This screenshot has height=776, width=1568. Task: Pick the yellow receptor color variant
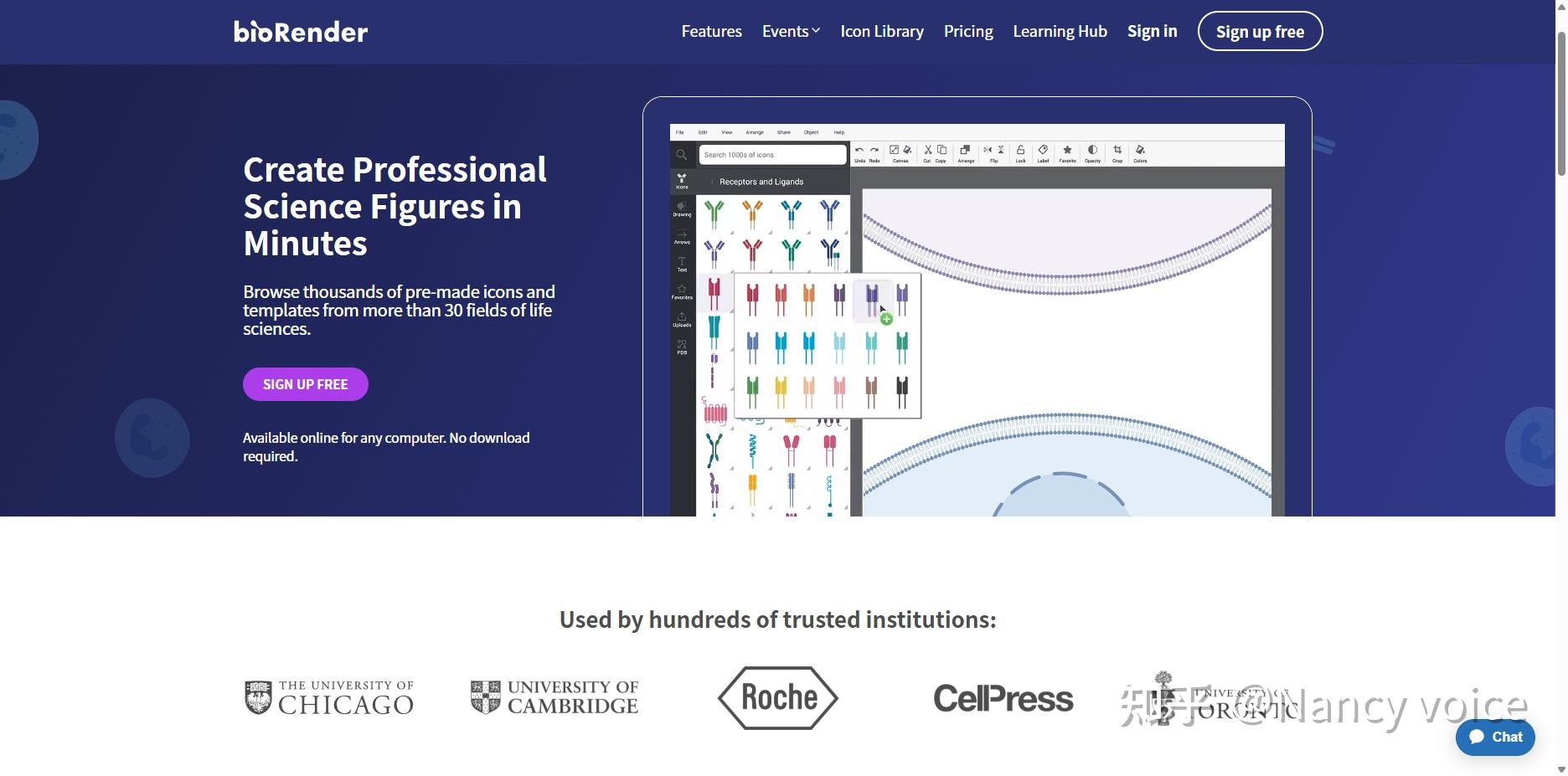(x=781, y=392)
